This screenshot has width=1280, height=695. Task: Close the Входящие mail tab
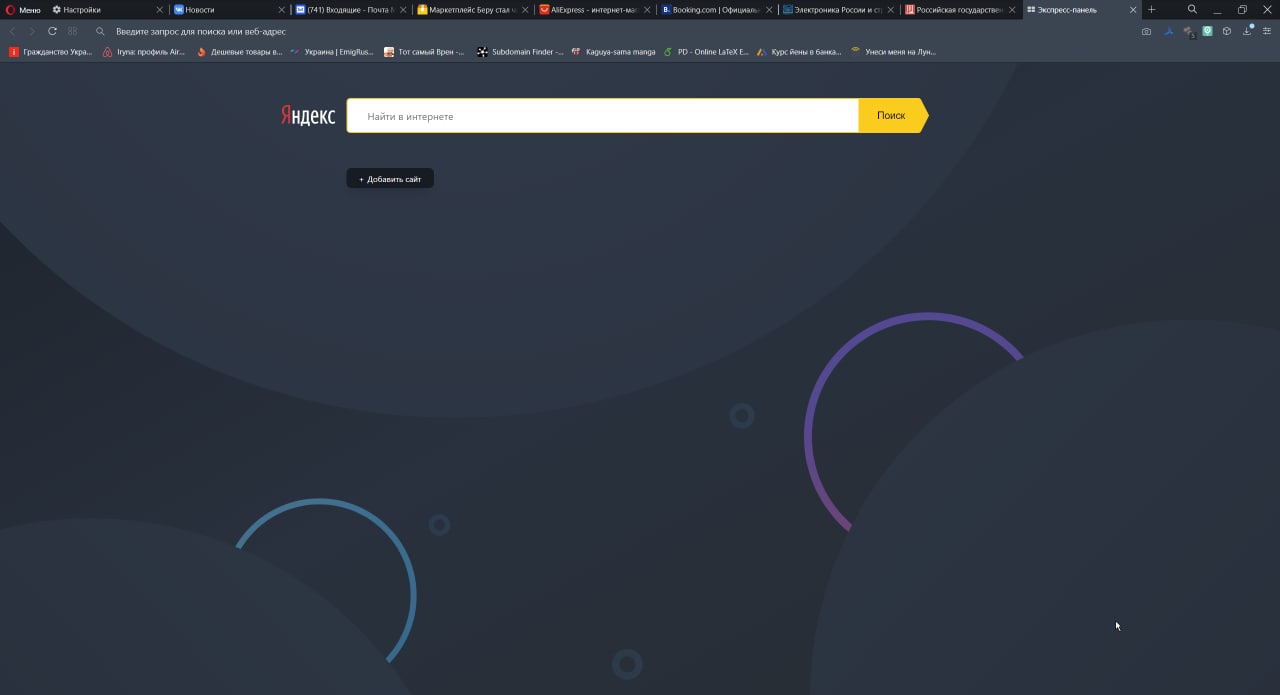pyautogui.click(x=403, y=9)
